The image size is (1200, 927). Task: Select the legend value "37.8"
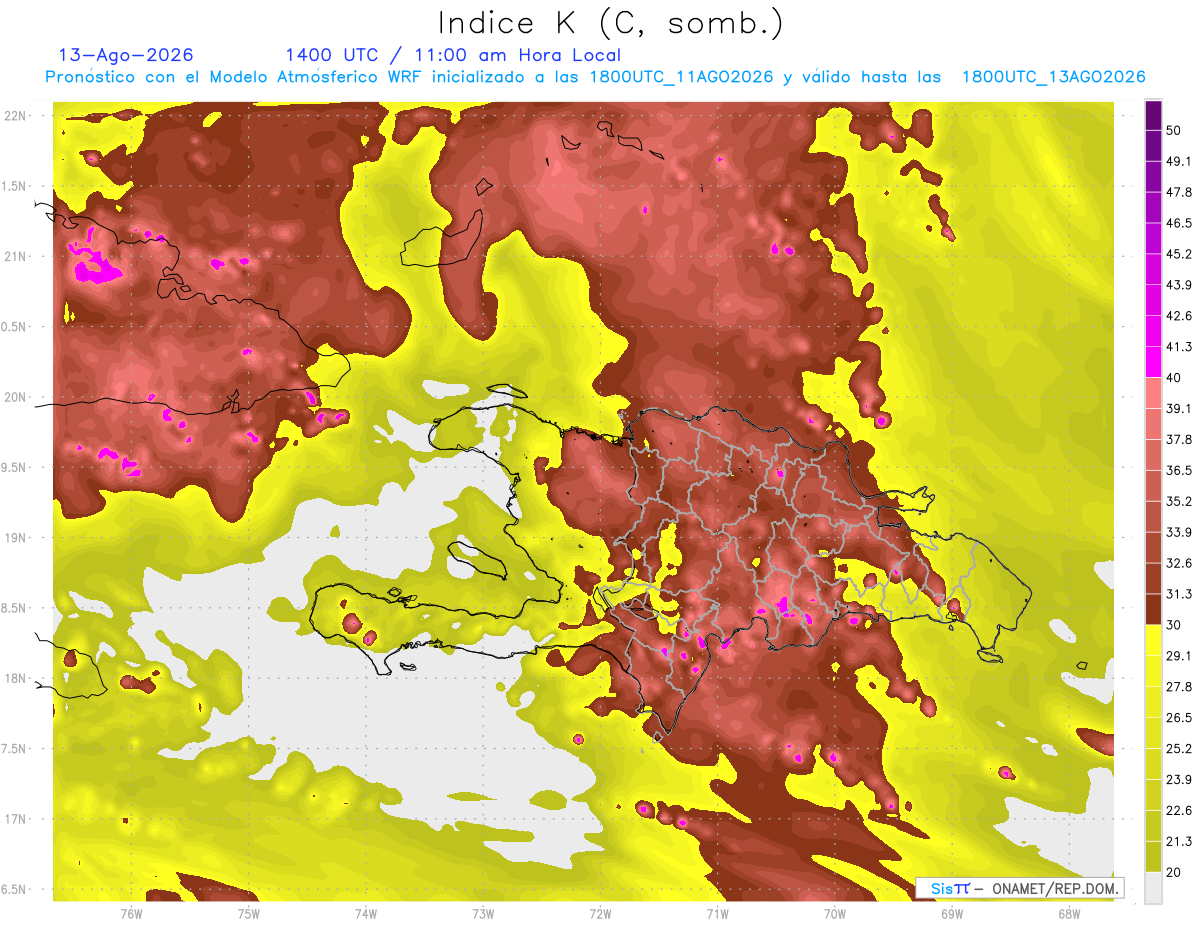1179,439
